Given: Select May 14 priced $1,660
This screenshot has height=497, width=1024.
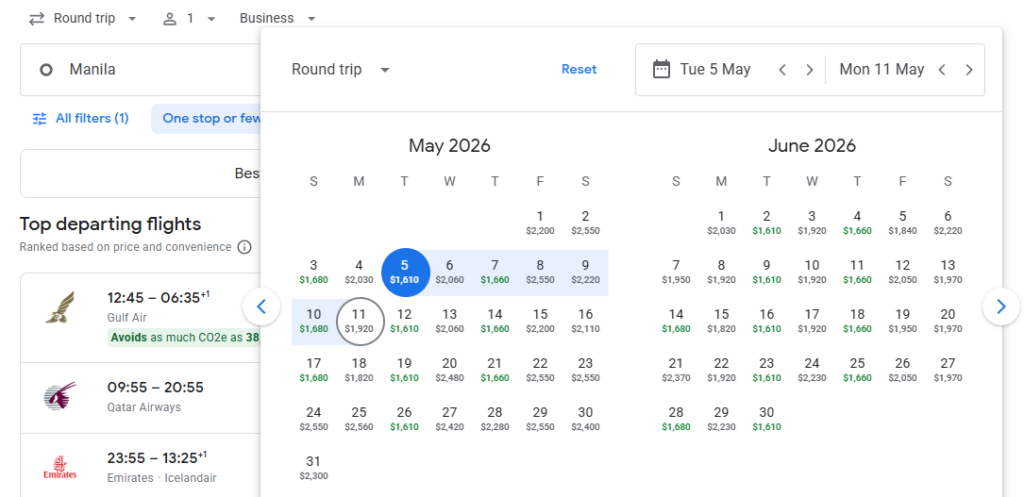Looking at the screenshot, I should click(495, 321).
